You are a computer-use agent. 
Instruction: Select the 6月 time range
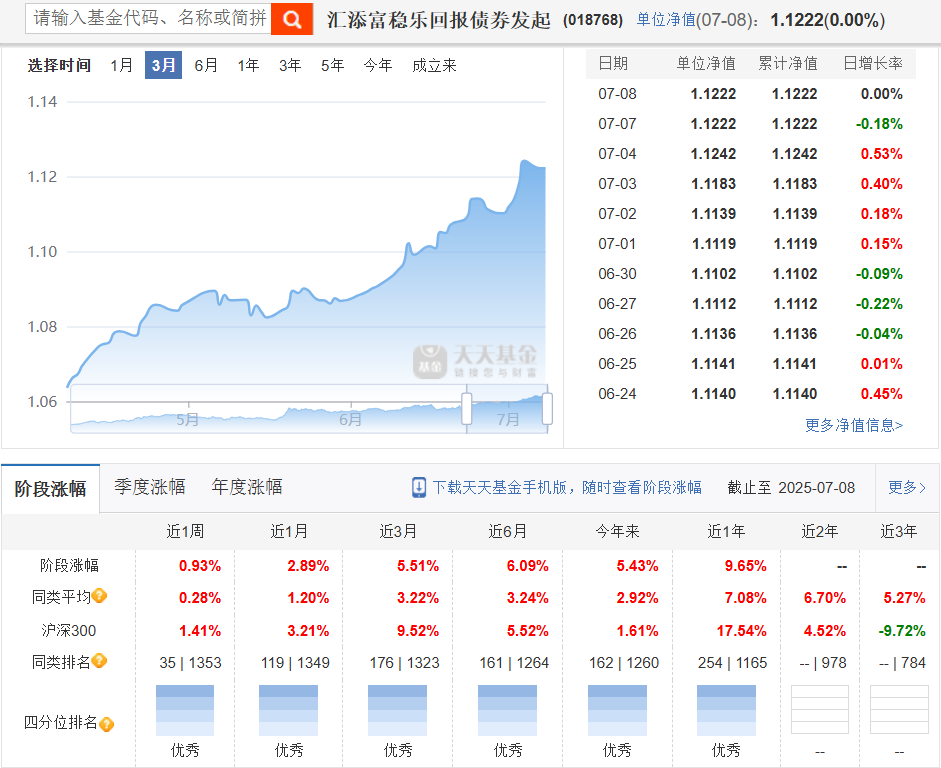(x=206, y=65)
